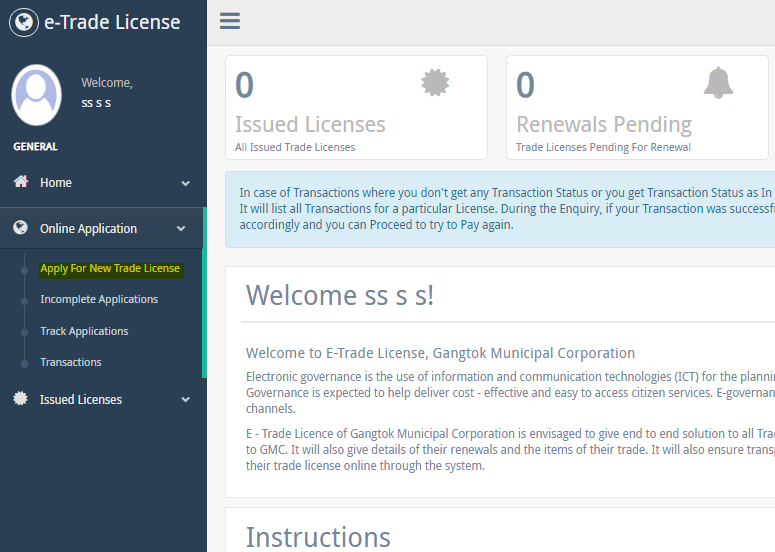Open Incomplete Applications link
The width and height of the screenshot is (775, 552).
99,299
